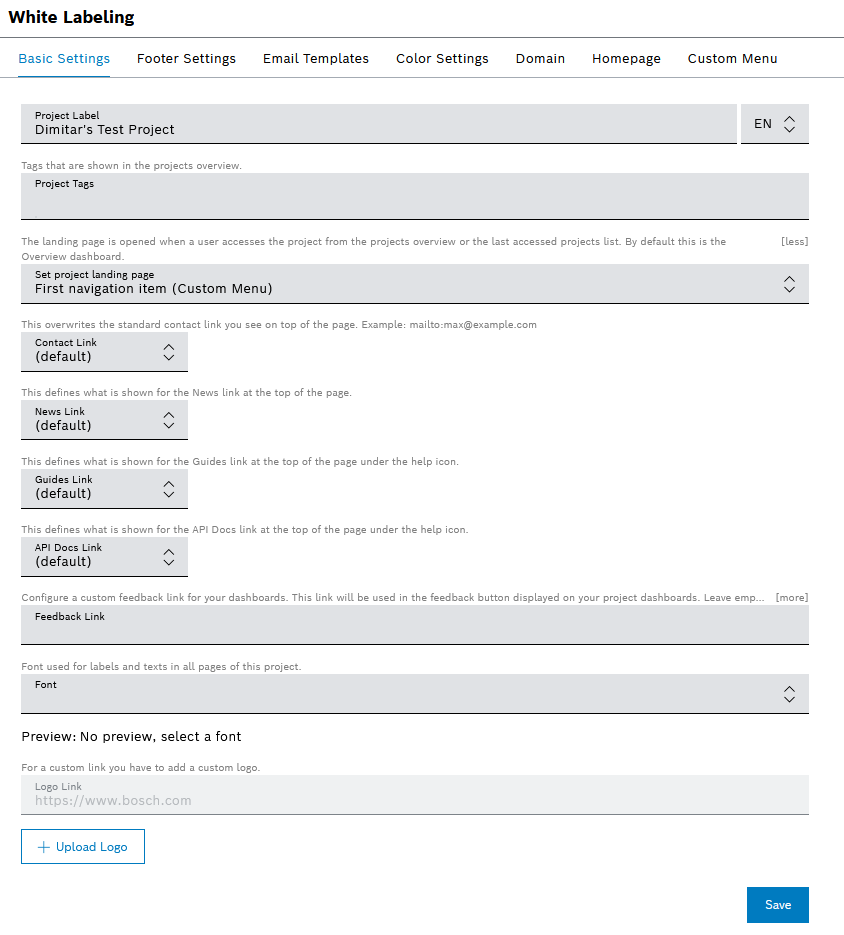Image resolution: width=844 pixels, height=935 pixels.
Task: Expand the Guides Link dropdown
Action: tap(104, 488)
